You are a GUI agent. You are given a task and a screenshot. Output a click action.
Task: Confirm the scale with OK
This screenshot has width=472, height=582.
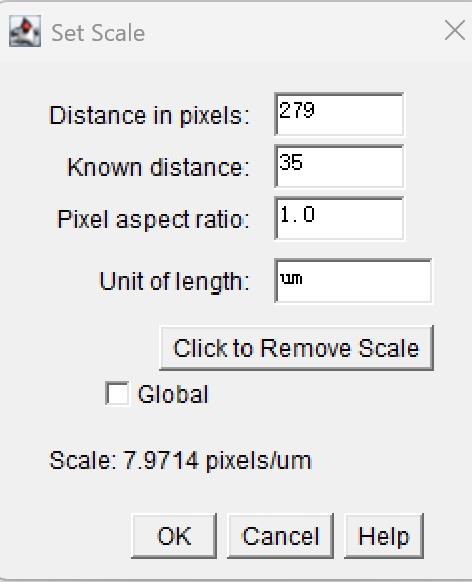coord(174,536)
